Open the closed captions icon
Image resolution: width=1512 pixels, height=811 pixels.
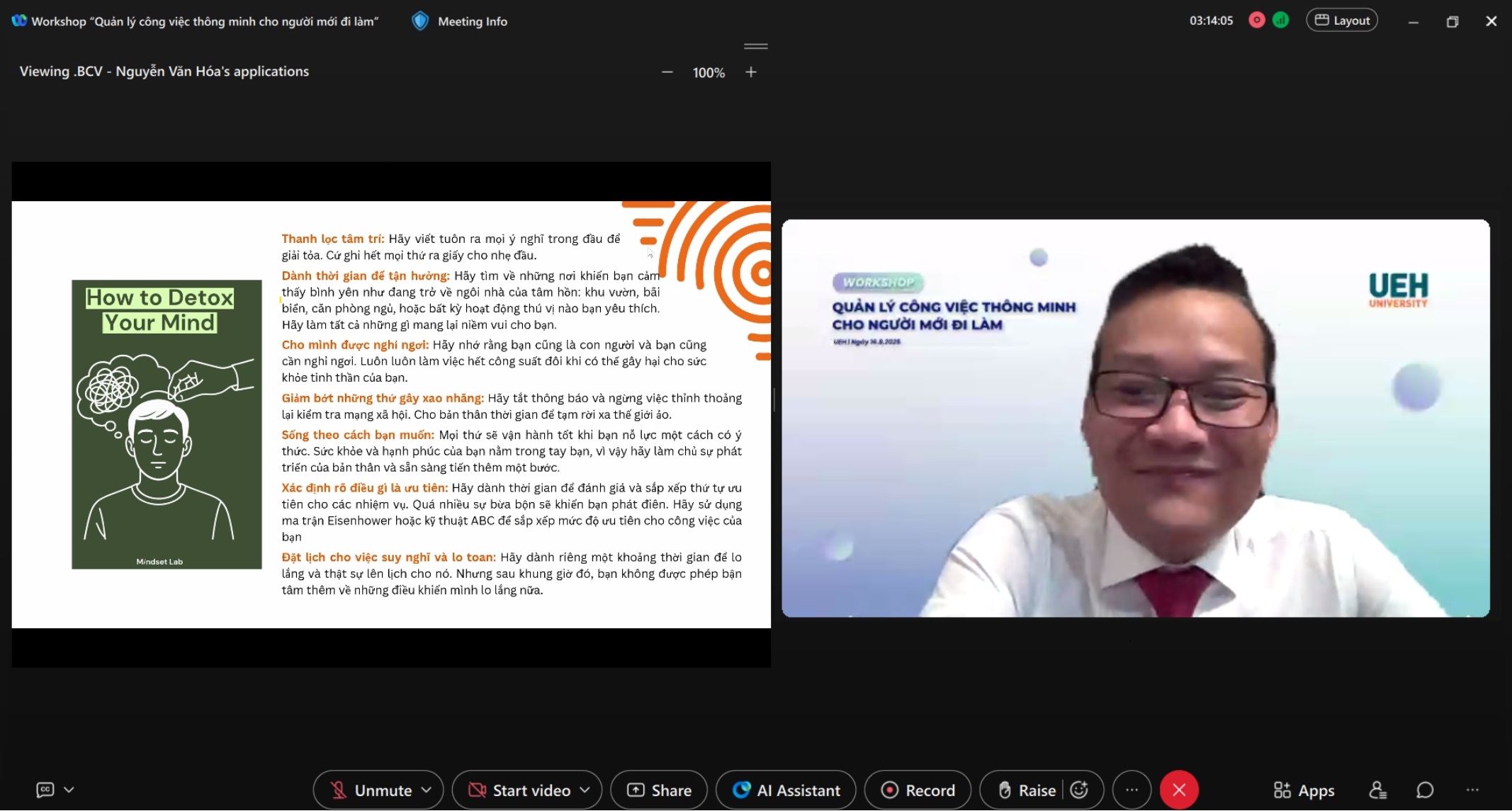(x=45, y=790)
